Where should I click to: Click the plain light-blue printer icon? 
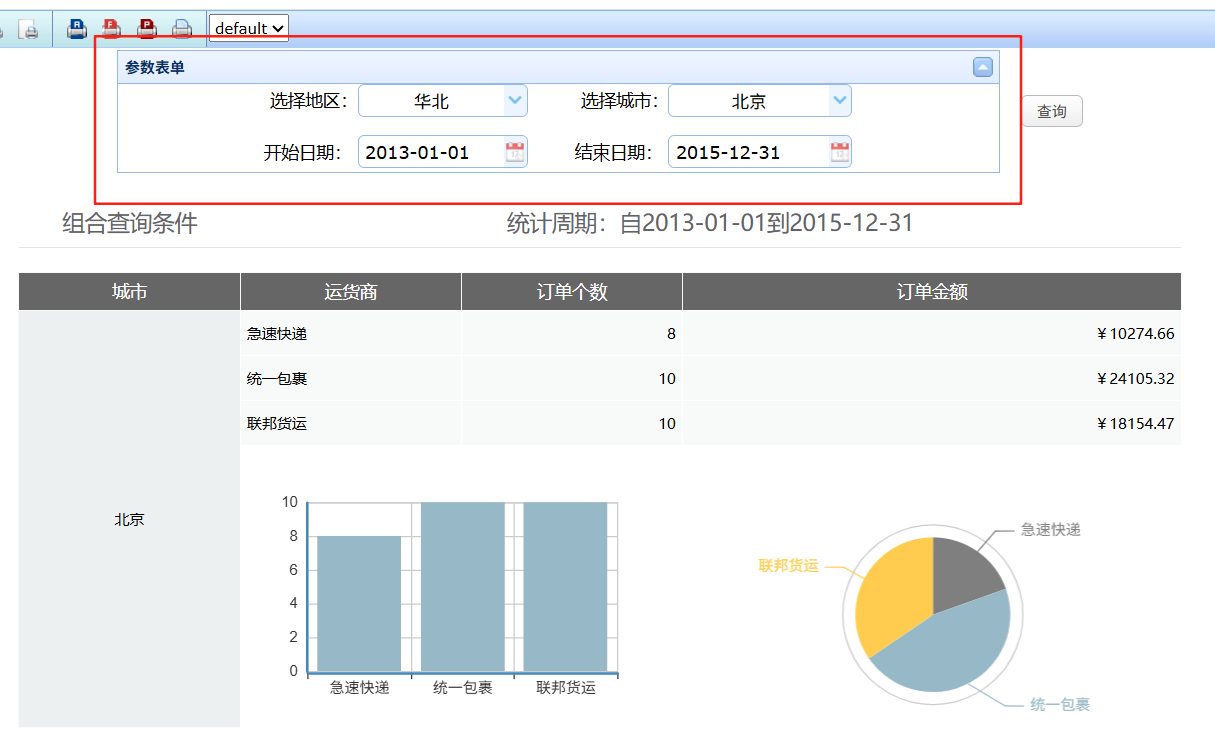point(181,29)
